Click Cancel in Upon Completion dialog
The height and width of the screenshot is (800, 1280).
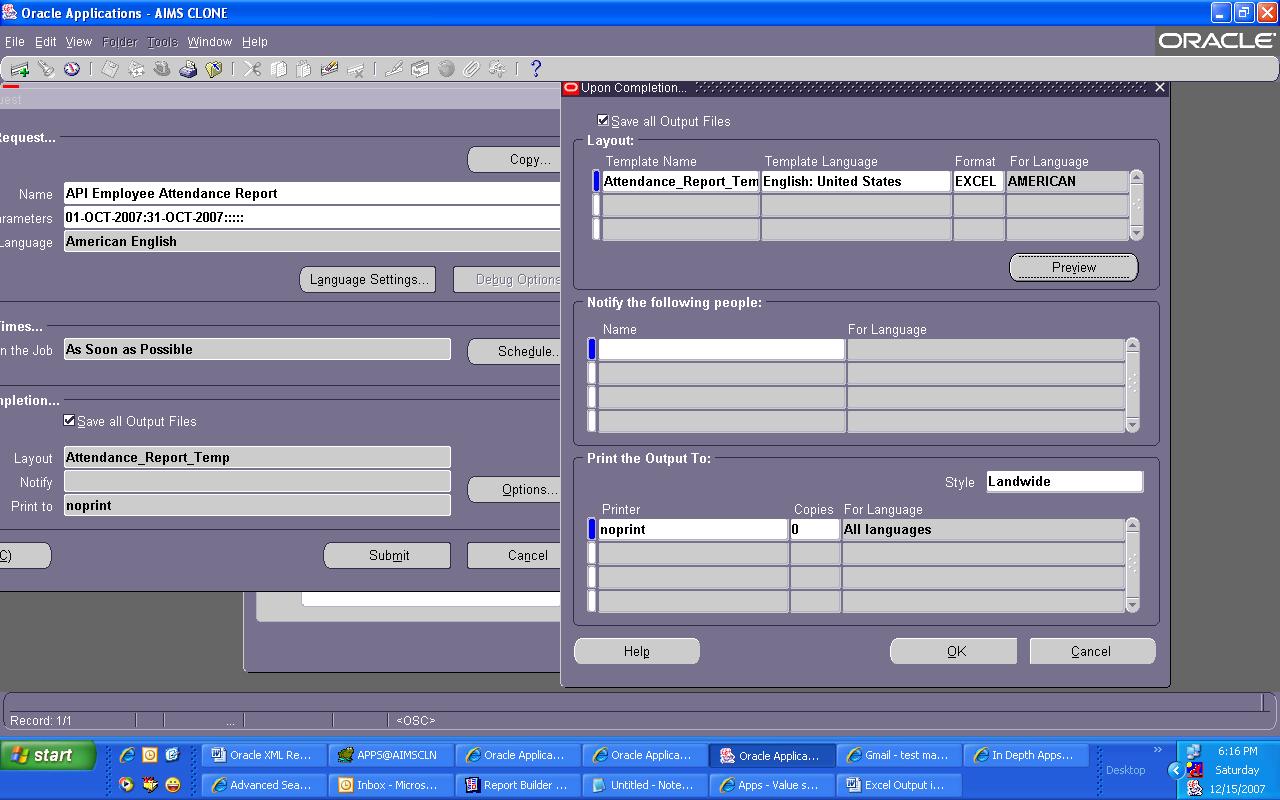pyautogui.click(x=1092, y=651)
